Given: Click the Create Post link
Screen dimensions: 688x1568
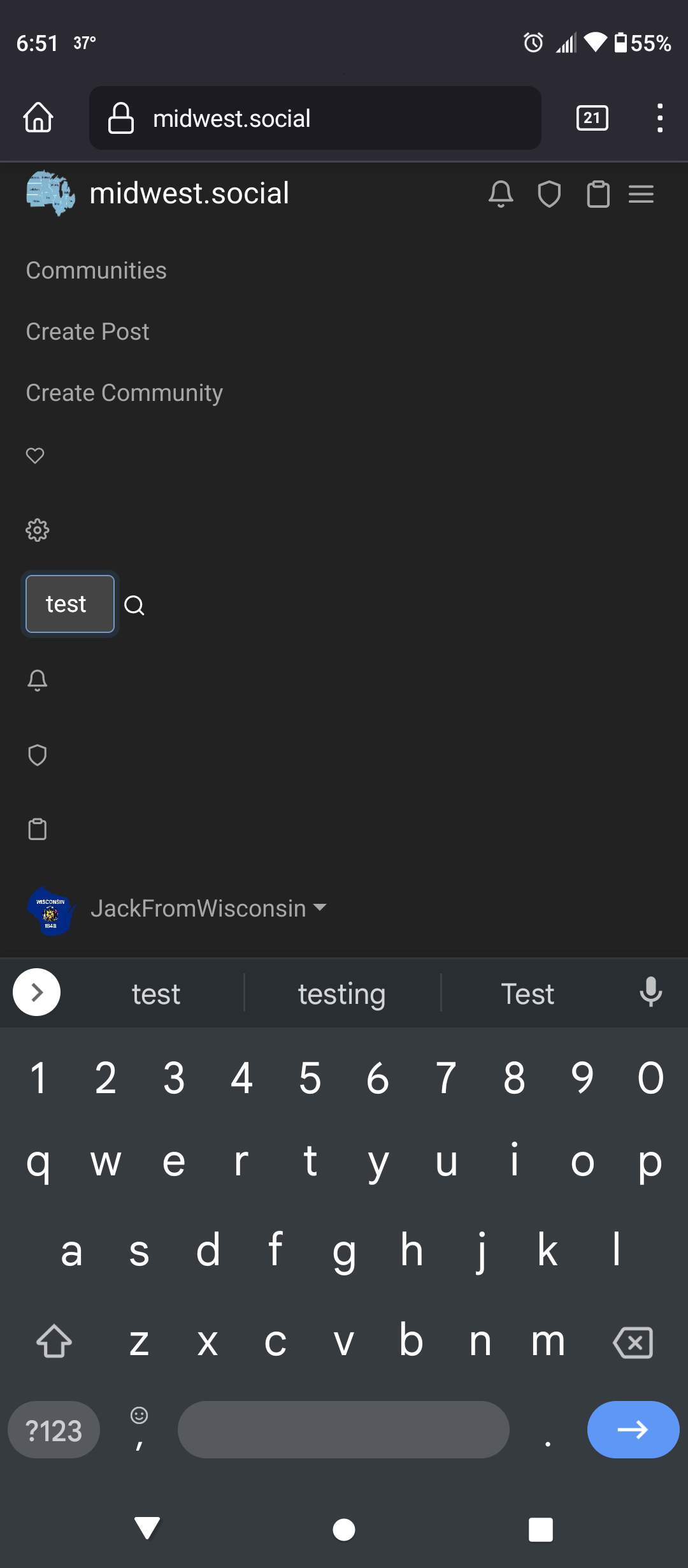Looking at the screenshot, I should click(x=87, y=331).
